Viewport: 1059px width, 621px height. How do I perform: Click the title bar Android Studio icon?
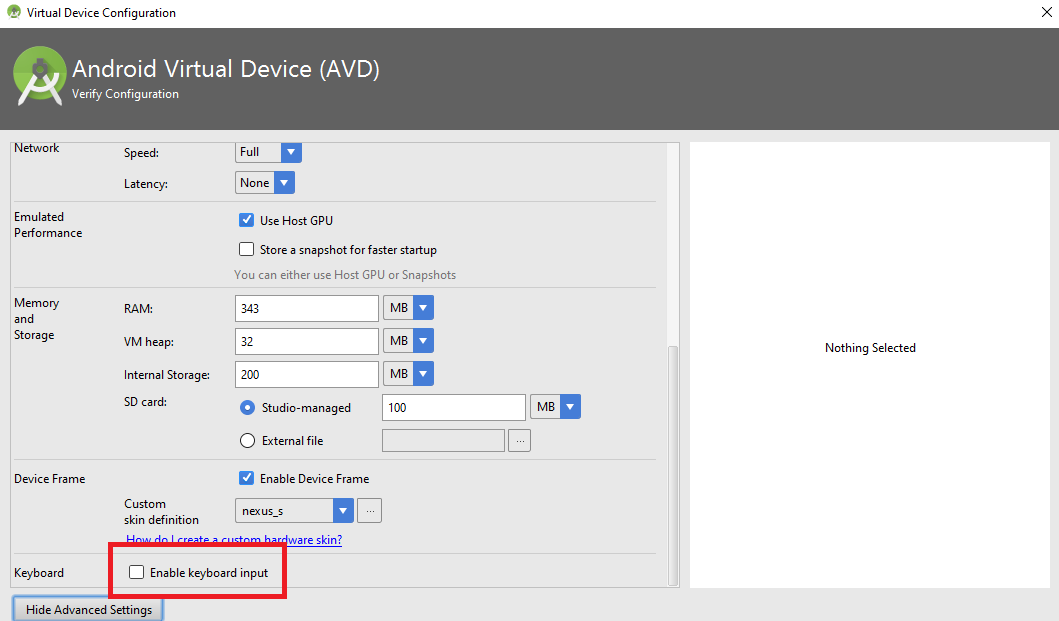pos(14,12)
